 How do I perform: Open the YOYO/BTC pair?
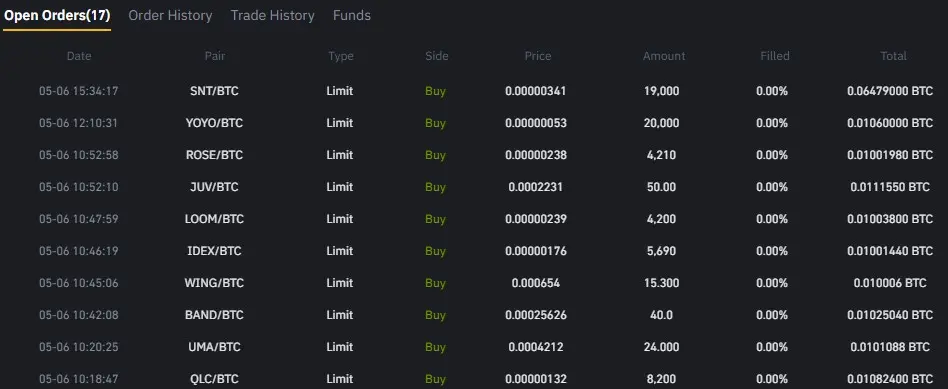coord(214,123)
